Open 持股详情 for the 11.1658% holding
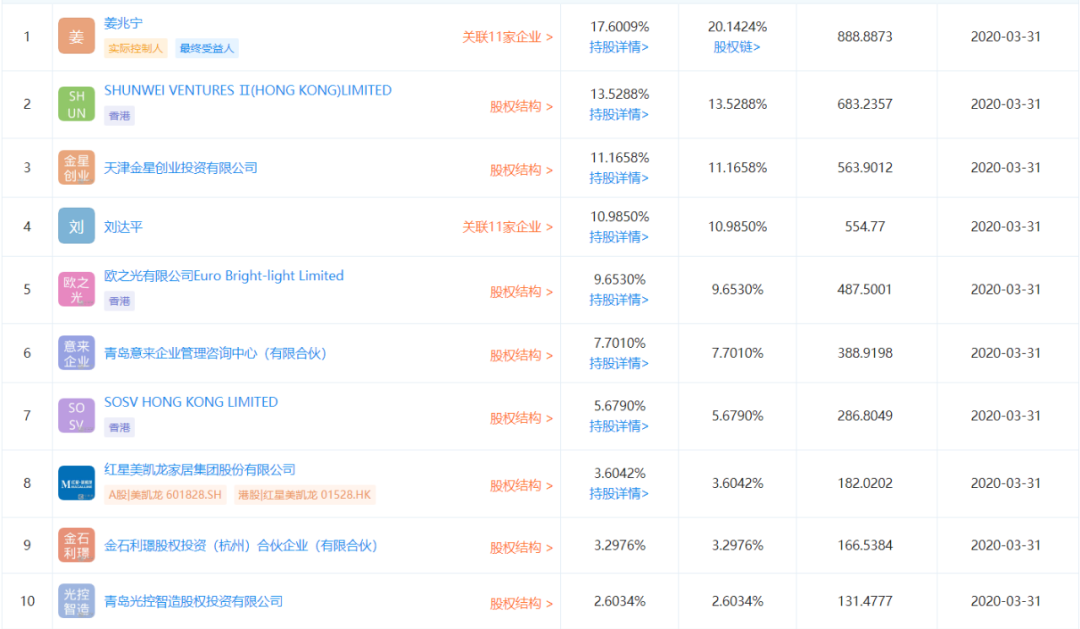This screenshot has width=1080, height=629. click(x=619, y=178)
